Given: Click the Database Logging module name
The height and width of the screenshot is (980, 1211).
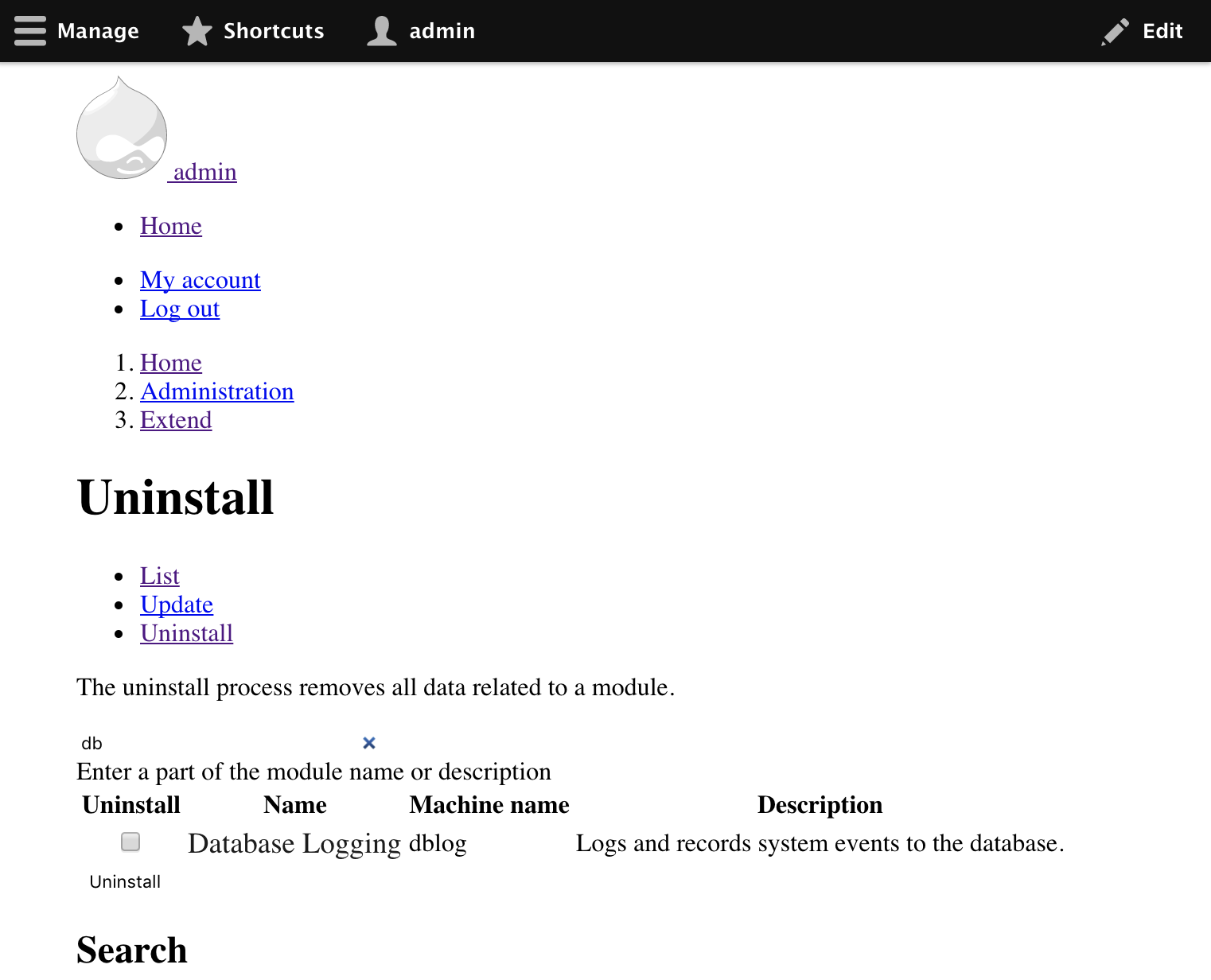Looking at the screenshot, I should point(294,843).
